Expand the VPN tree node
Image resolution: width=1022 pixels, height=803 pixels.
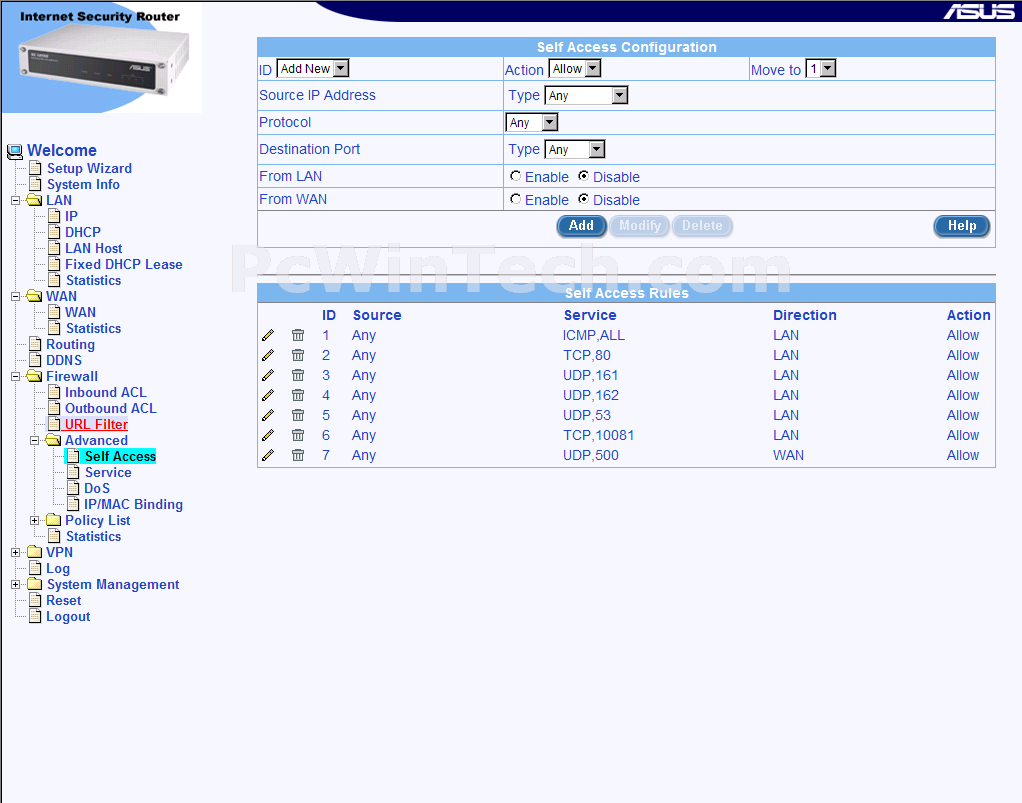[16, 553]
